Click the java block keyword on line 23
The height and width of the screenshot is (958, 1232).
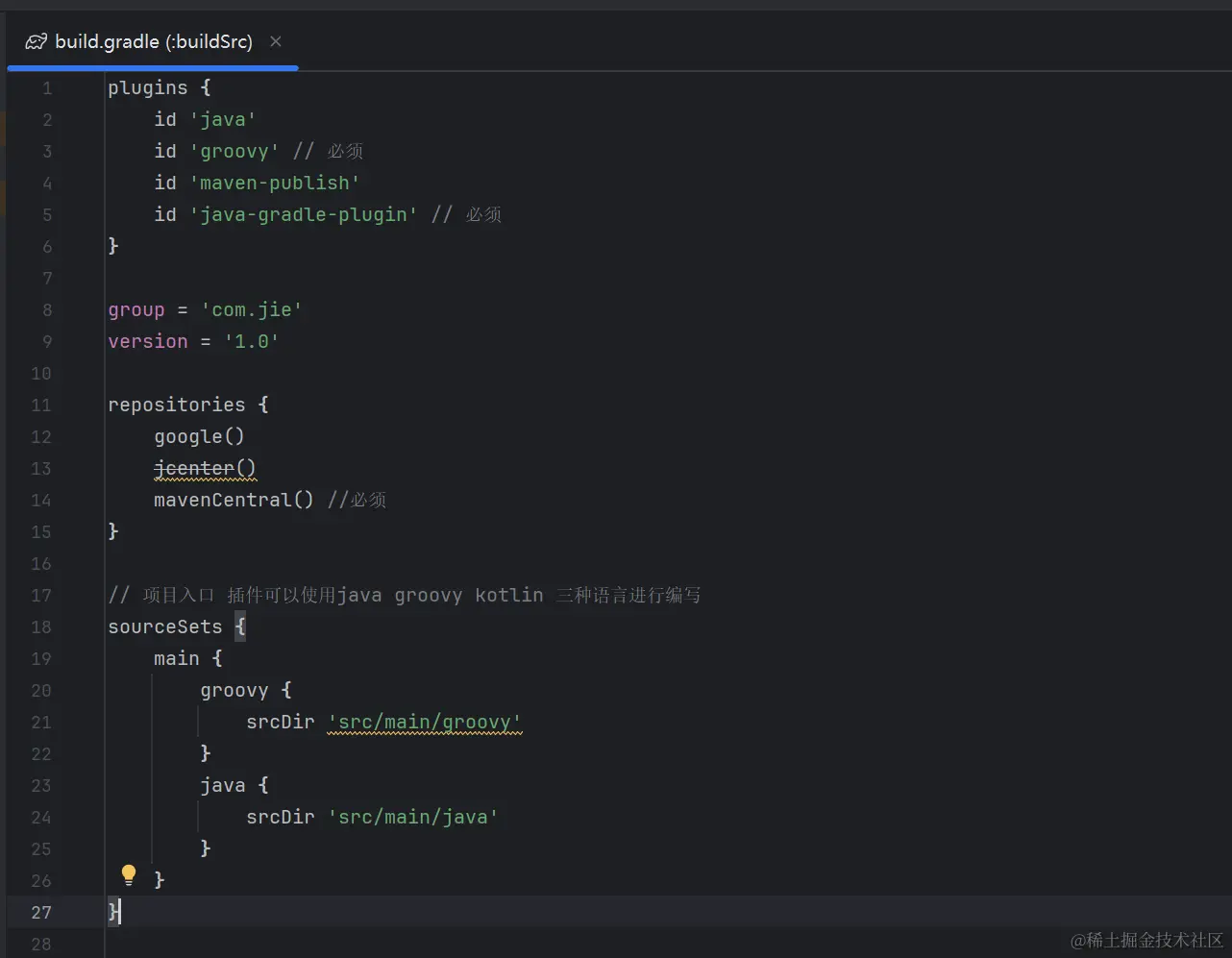click(x=223, y=785)
